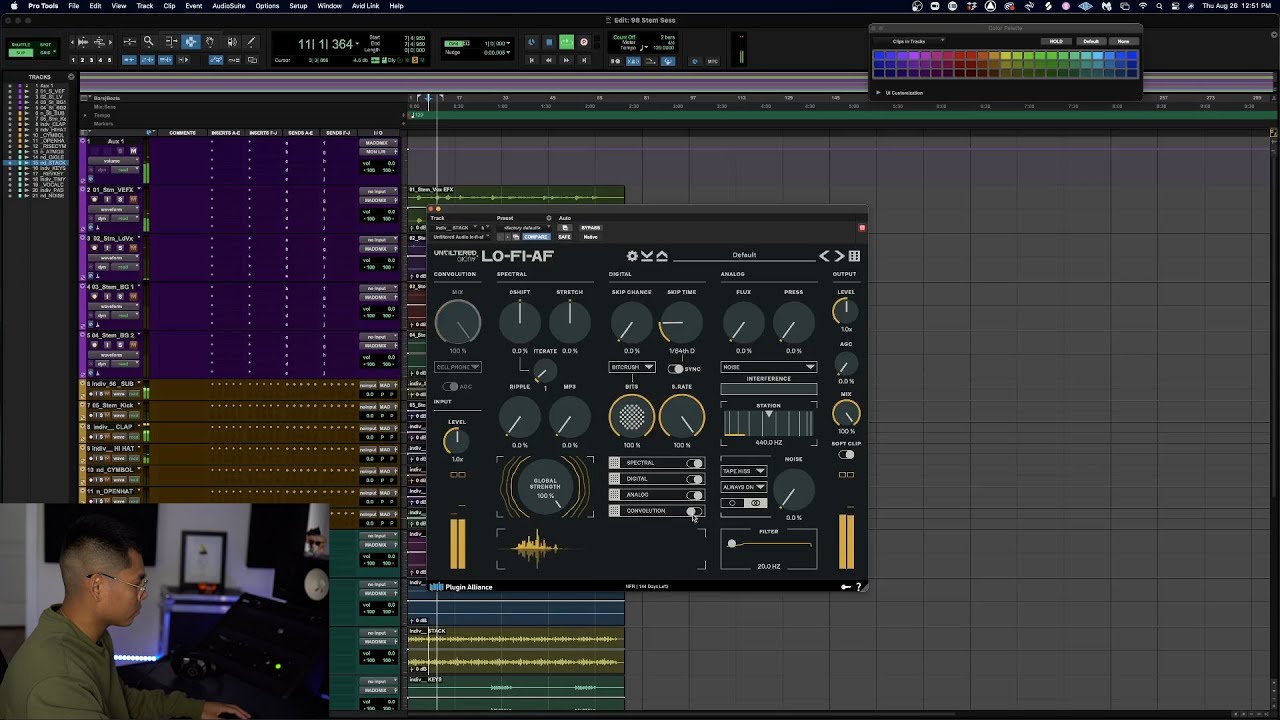Click the Plugin Alliance key license icon
Screen dimensions: 1280x720
click(x=846, y=587)
